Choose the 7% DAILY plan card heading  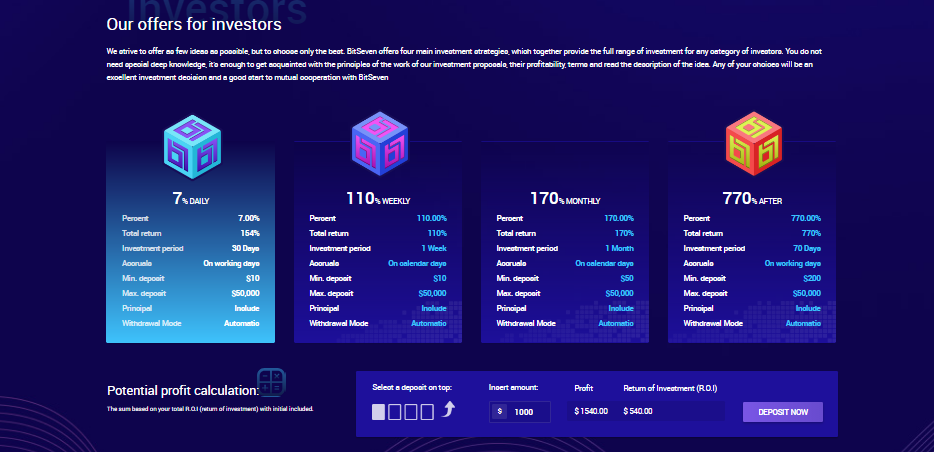coord(191,199)
